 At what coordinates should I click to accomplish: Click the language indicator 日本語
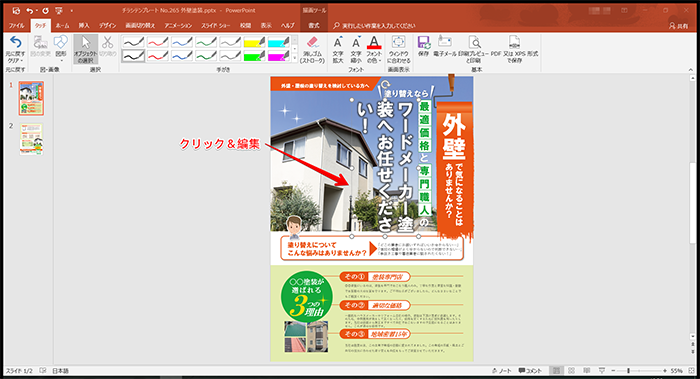click(x=61, y=371)
